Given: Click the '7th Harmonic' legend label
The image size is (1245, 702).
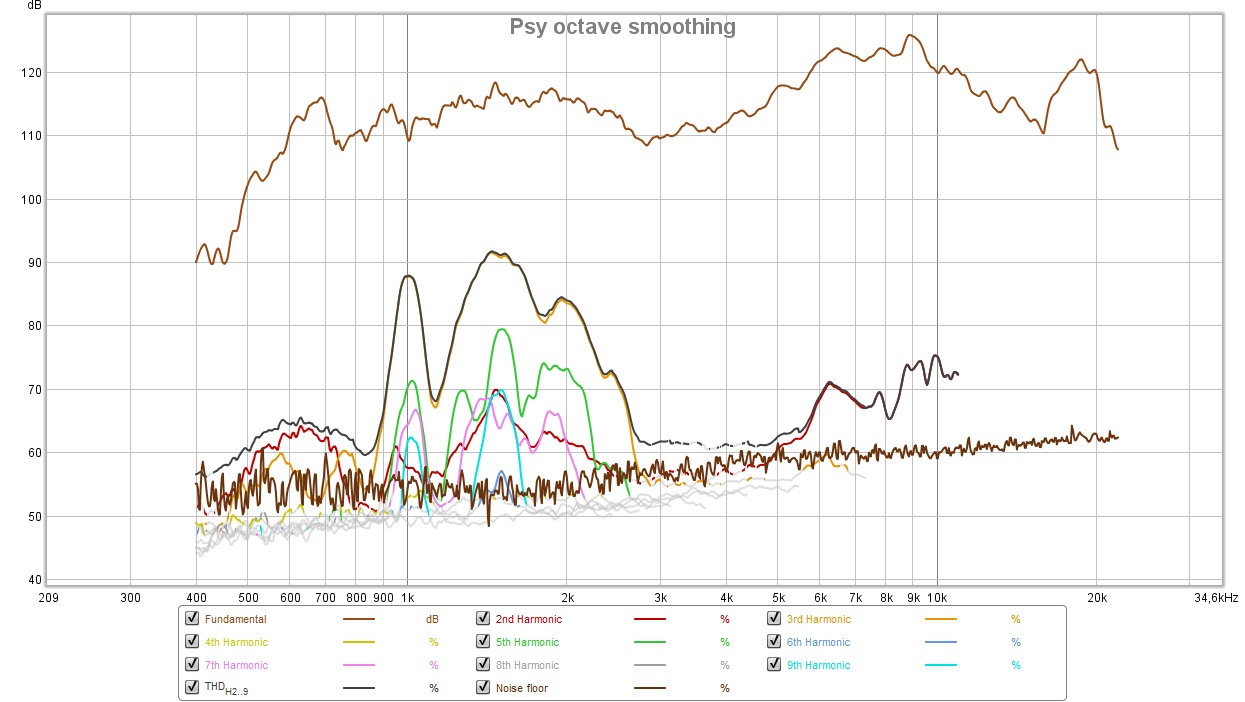Looking at the screenshot, I should click(x=236, y=666).
